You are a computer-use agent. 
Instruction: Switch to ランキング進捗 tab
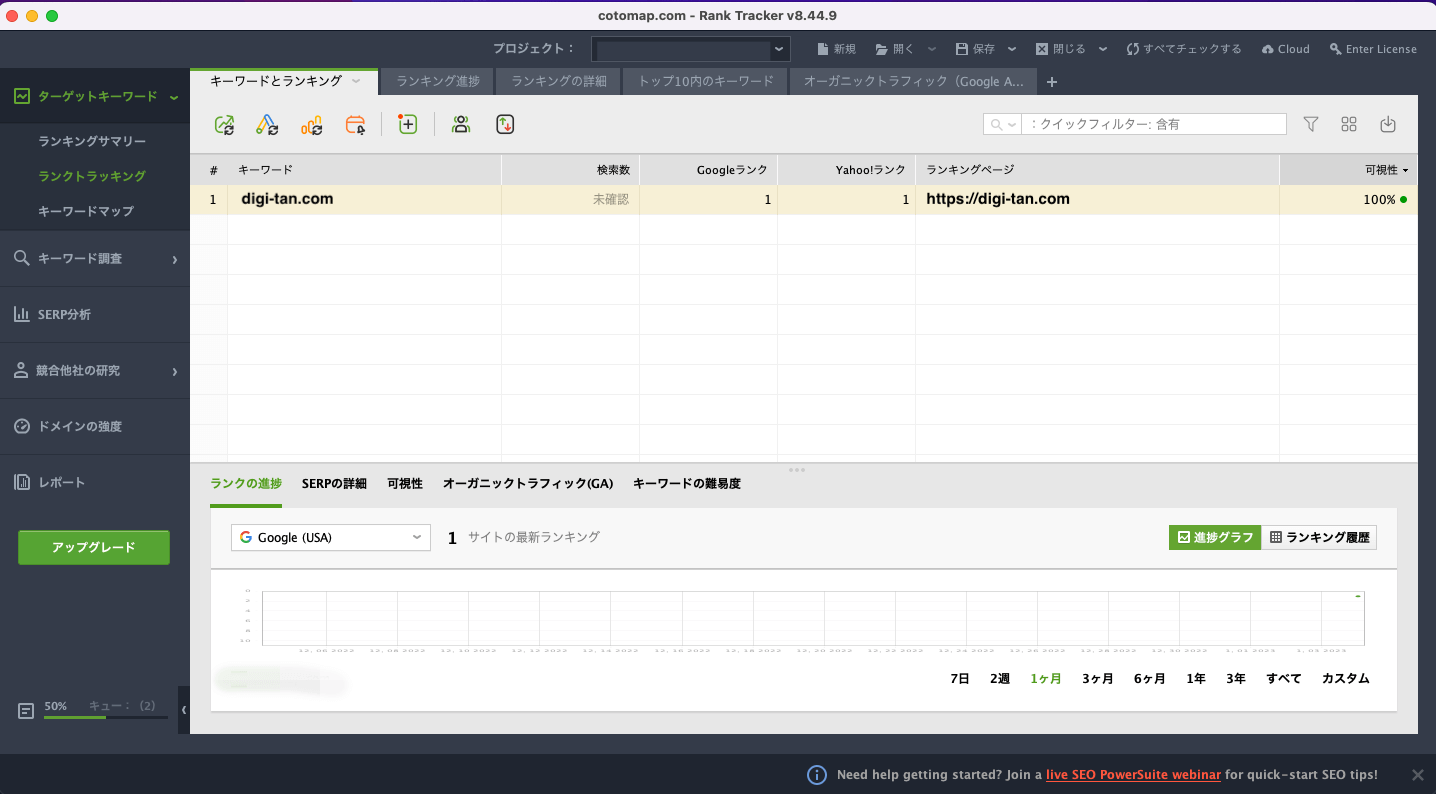point(438,81)
